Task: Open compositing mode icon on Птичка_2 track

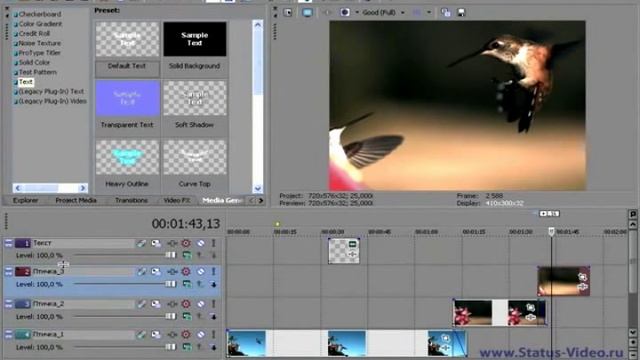Action: 187,316
